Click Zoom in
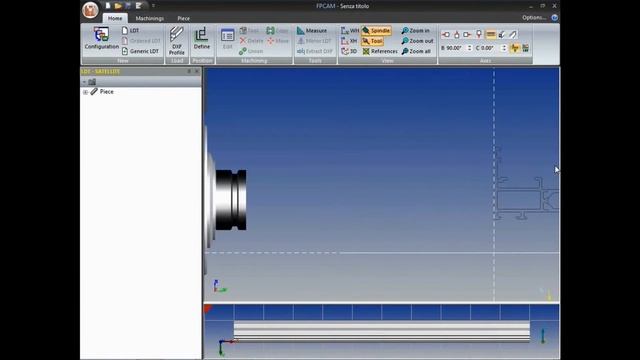The width and height of the screenshot is (640, 360). pos(415,31)
